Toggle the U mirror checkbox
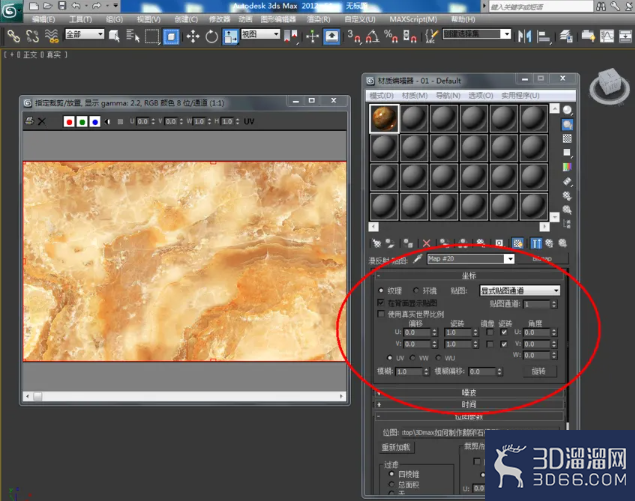 point(490,332)
